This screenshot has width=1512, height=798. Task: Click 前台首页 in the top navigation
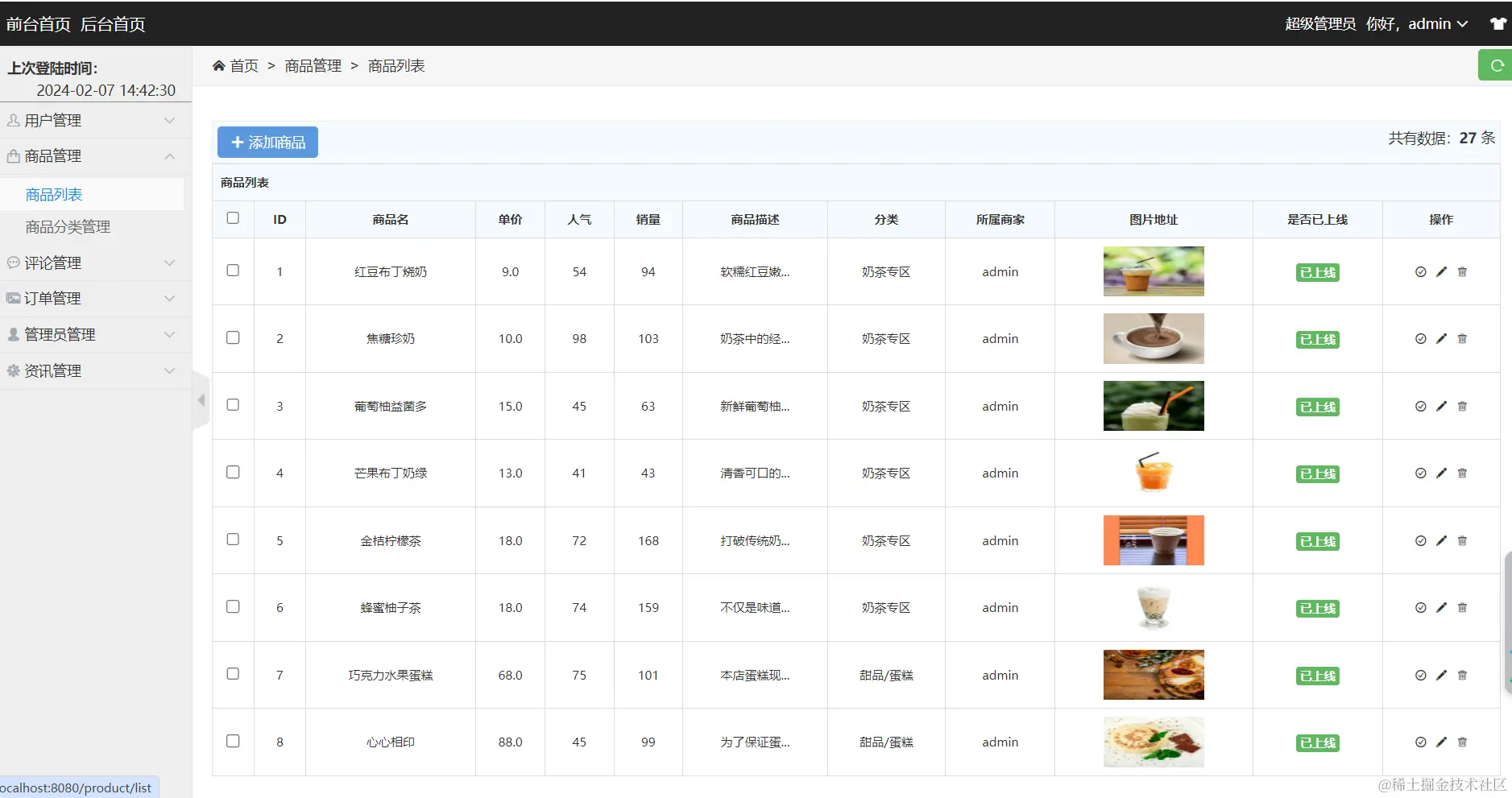tap(38, 24)
